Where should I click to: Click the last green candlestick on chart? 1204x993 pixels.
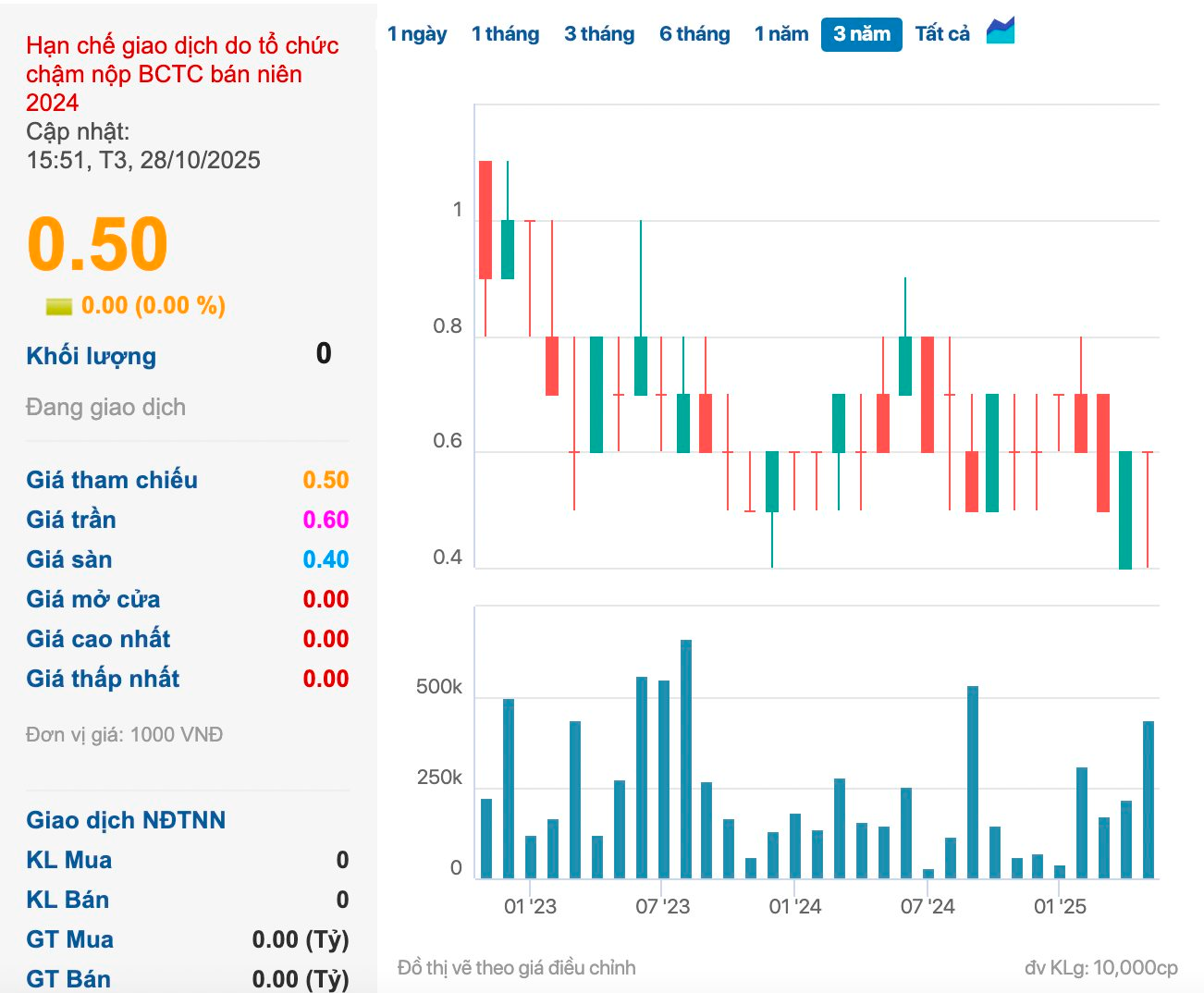[x=1125, y=509]
